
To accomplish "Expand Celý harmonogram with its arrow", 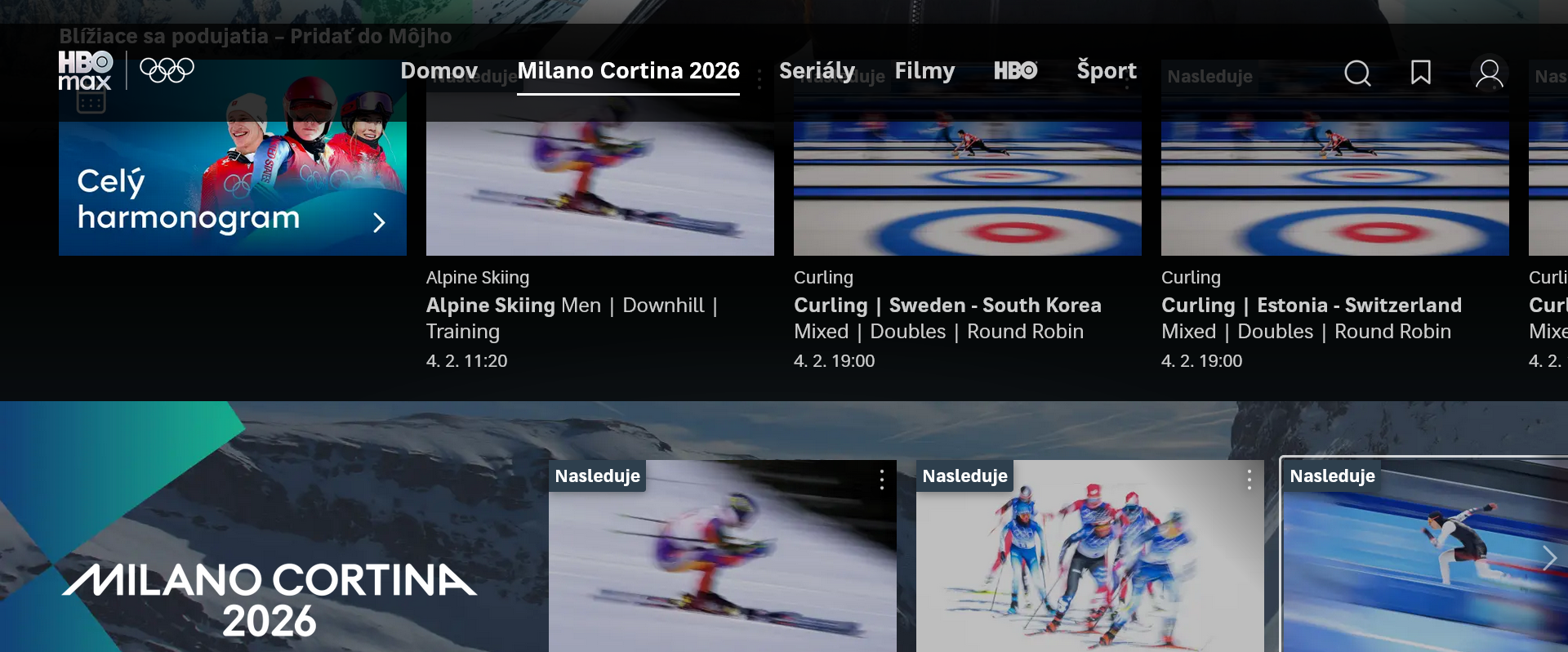I will point(379,222).
